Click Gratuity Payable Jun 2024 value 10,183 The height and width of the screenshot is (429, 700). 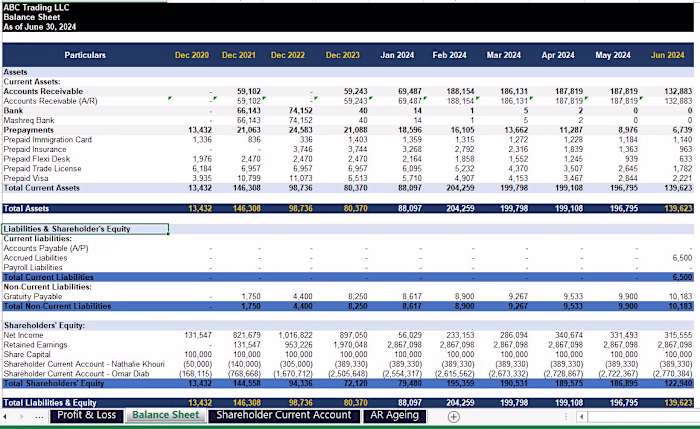point(680,296)
